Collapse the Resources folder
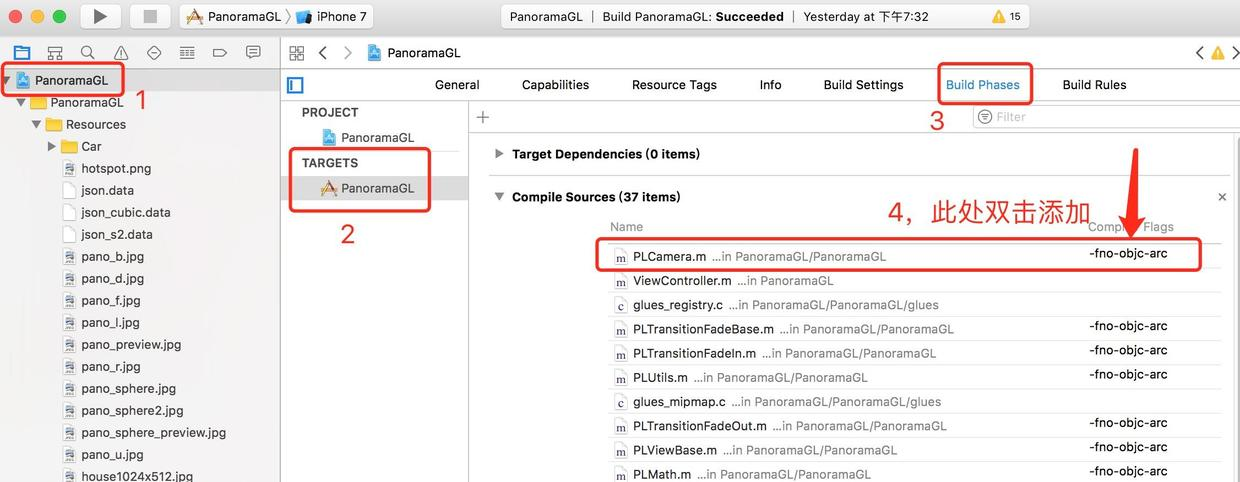The image size is (1240, 482). [36, 124]
